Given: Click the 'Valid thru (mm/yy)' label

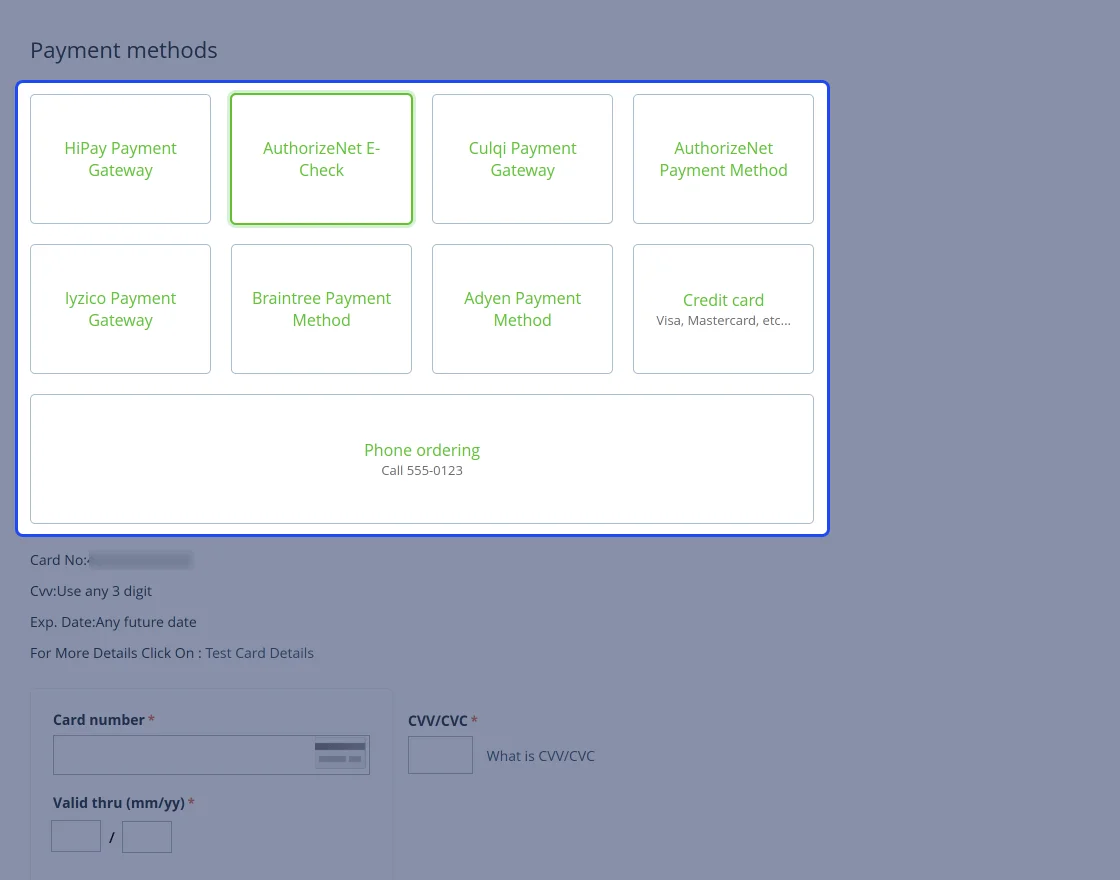Looking at the screenshot, I should (119, 803).
